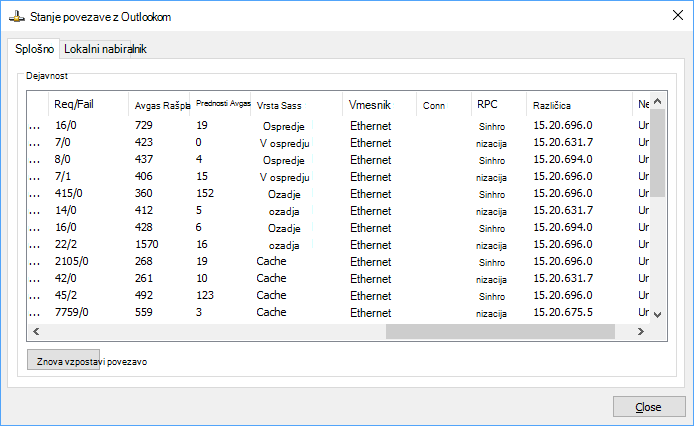Click the vertical scrollbar thumb

[658, 153]
